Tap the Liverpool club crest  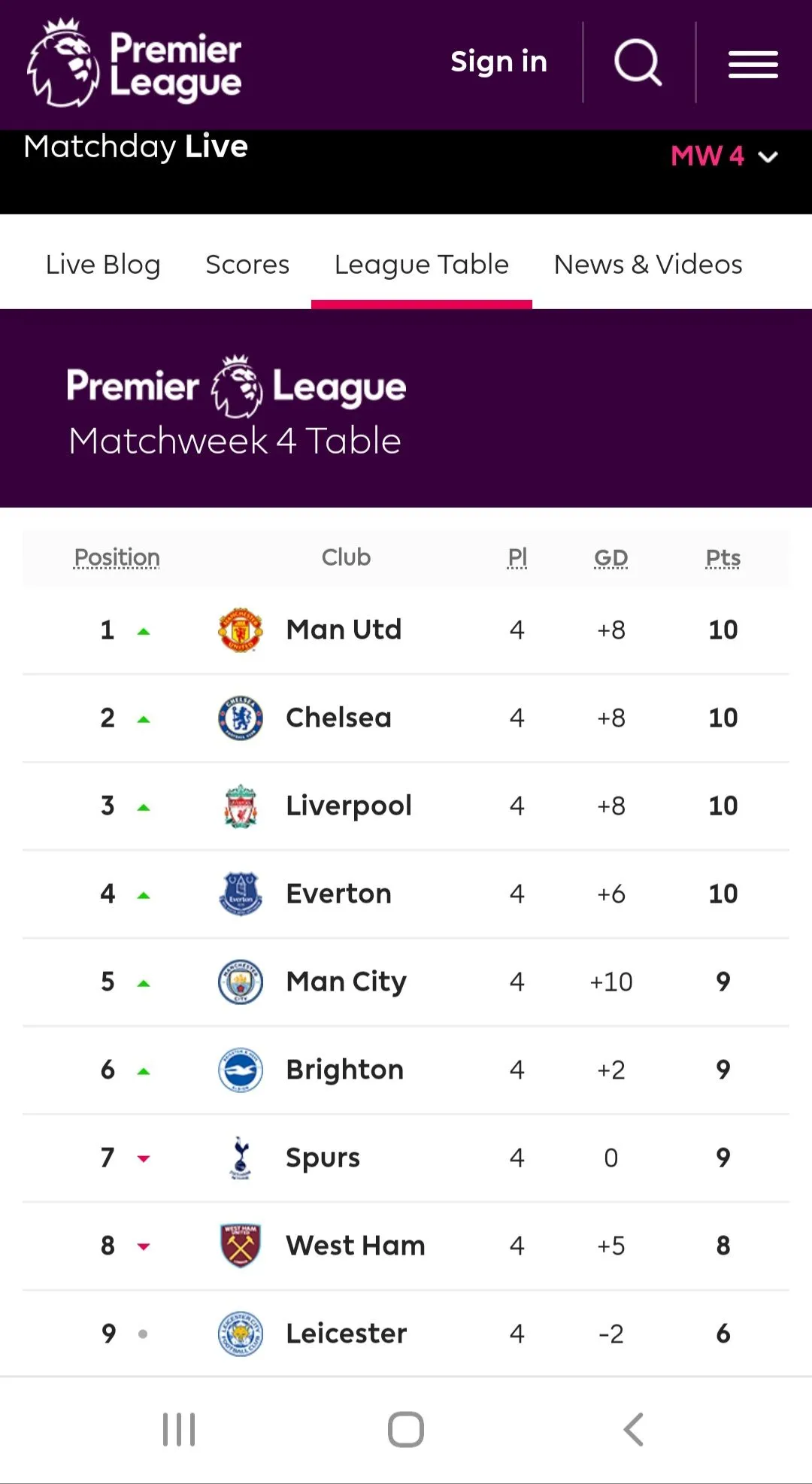click(x=241, y=806)
